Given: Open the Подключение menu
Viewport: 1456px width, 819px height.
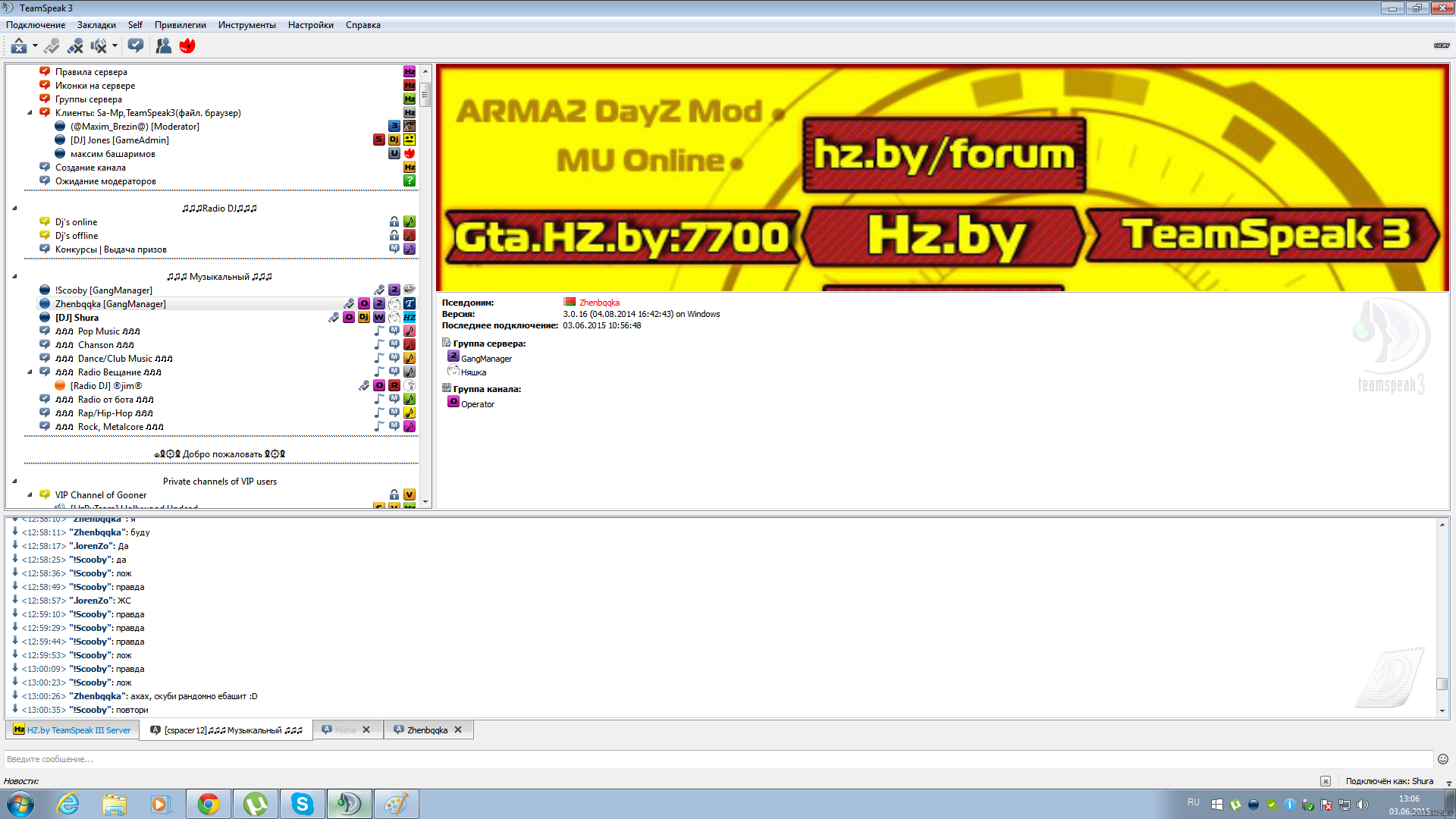Looking at the screenshot, I should tap(36, 25).
